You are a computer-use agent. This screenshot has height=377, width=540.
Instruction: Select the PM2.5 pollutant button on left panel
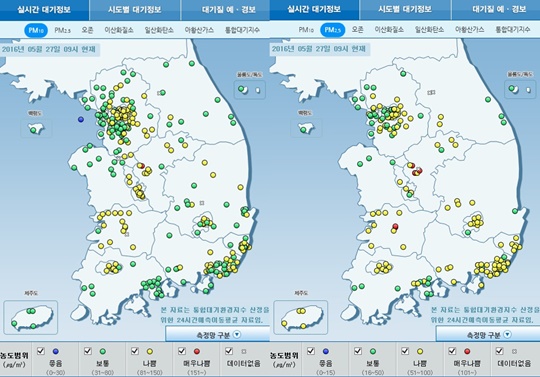[62, 30]
